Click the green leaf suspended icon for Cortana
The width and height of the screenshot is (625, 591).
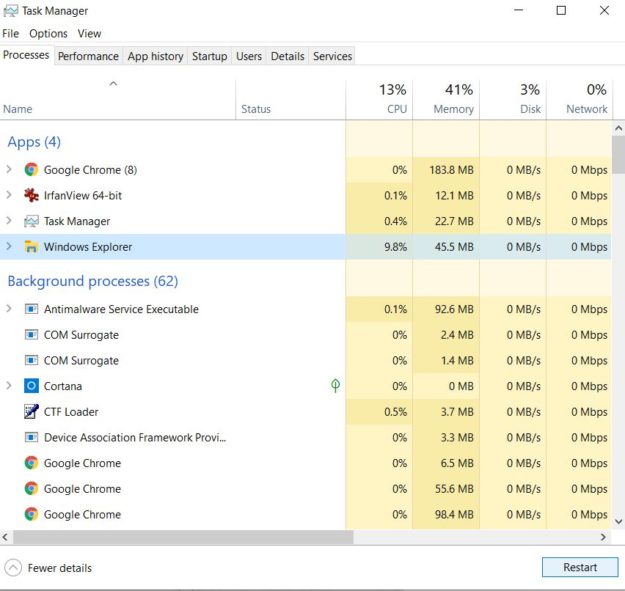(x=335, y=385)
